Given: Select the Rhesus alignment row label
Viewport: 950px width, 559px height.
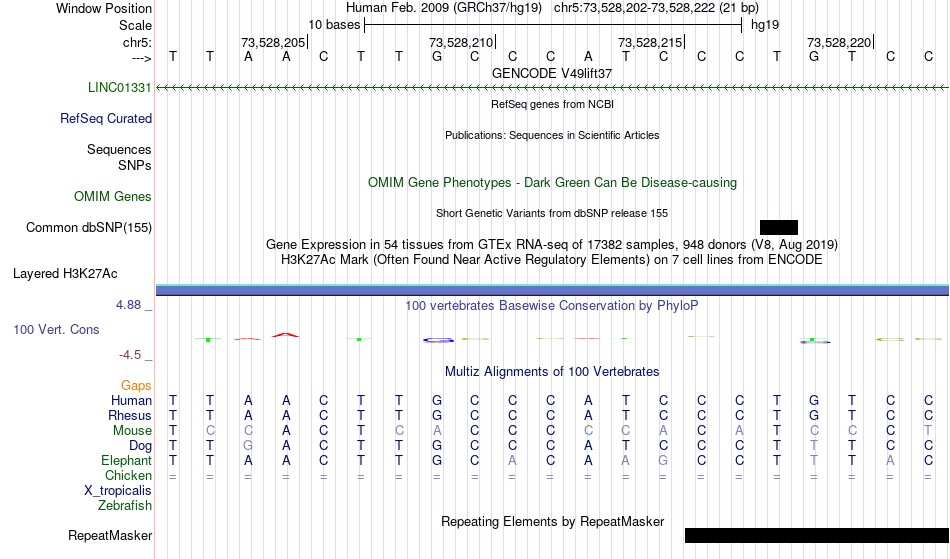Looking at the screenshot, I should [130, 415].
